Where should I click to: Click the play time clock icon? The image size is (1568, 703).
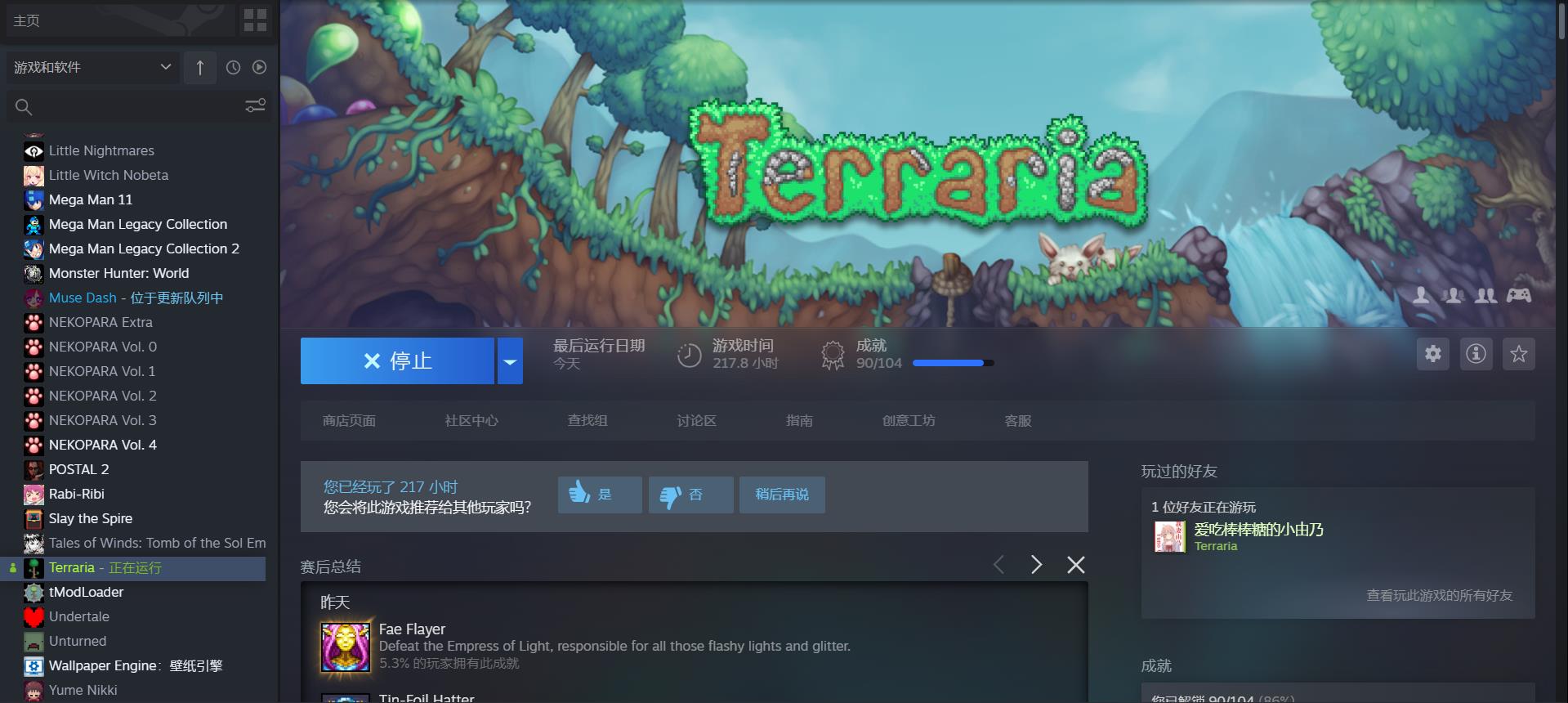(689, 355)
